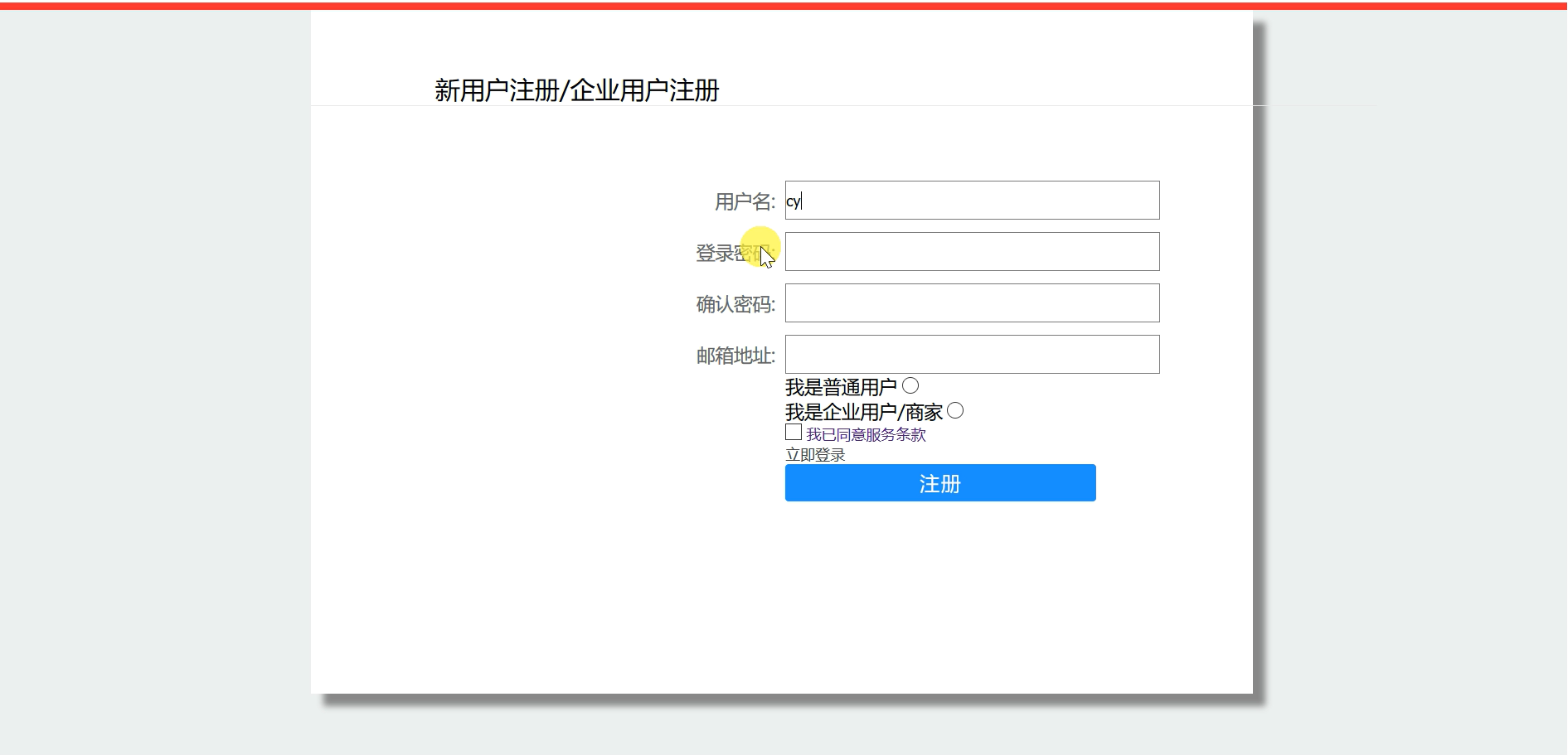Focus the 登录密码 password field
The width and height of the screenshot is (1568, 755).
[971, 251]
